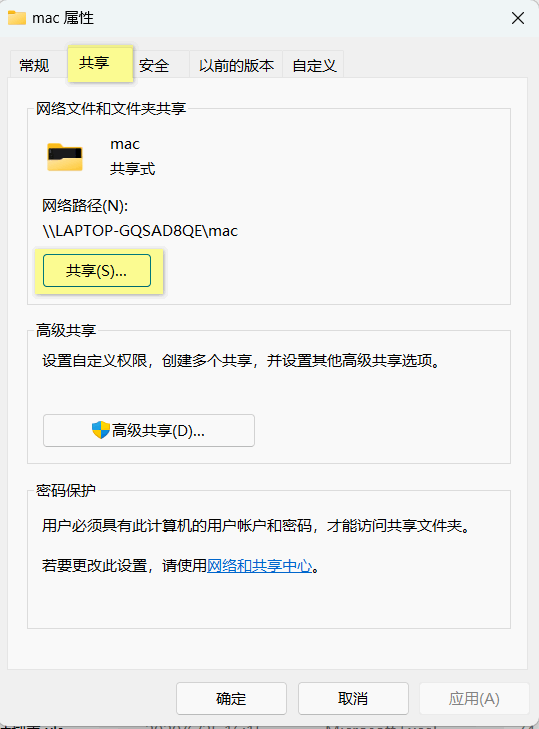The width and height of the screenshot is (539, 729).
Task: Select the 共享 tab
Action: [100, 63]
